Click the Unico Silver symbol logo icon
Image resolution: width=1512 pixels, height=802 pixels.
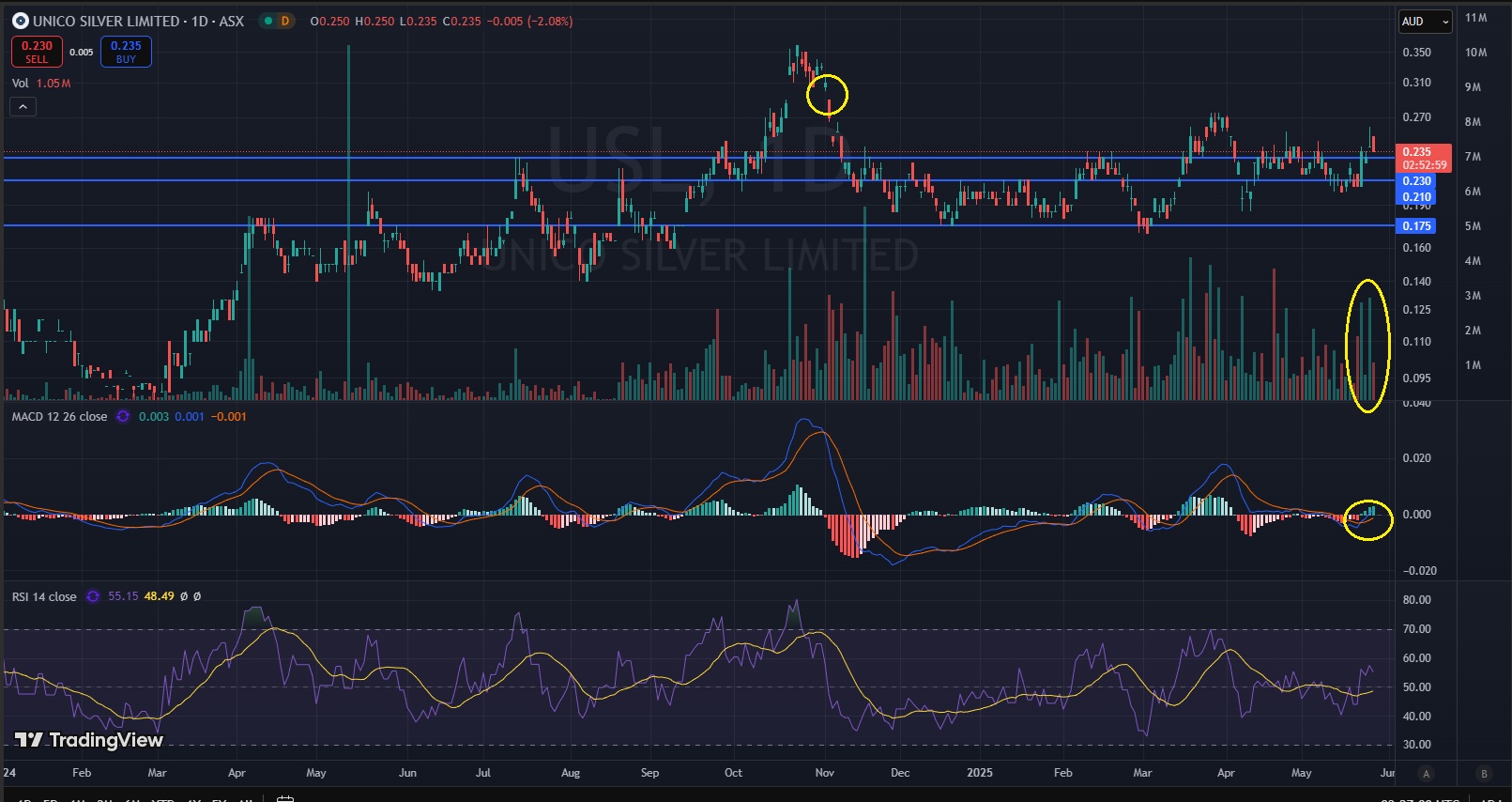tap(20, 21)
